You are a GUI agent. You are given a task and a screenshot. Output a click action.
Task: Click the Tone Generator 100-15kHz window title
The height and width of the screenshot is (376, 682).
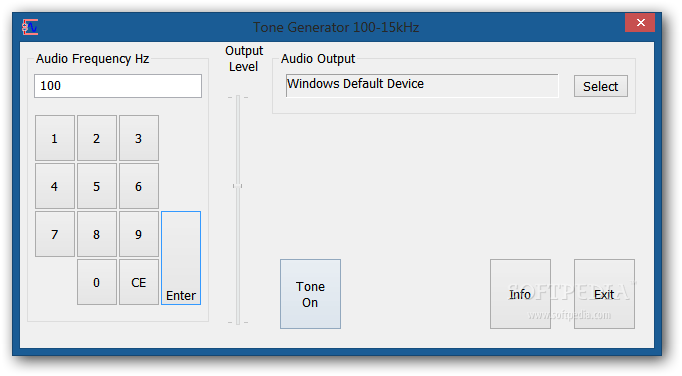click(x=336, y=27)
